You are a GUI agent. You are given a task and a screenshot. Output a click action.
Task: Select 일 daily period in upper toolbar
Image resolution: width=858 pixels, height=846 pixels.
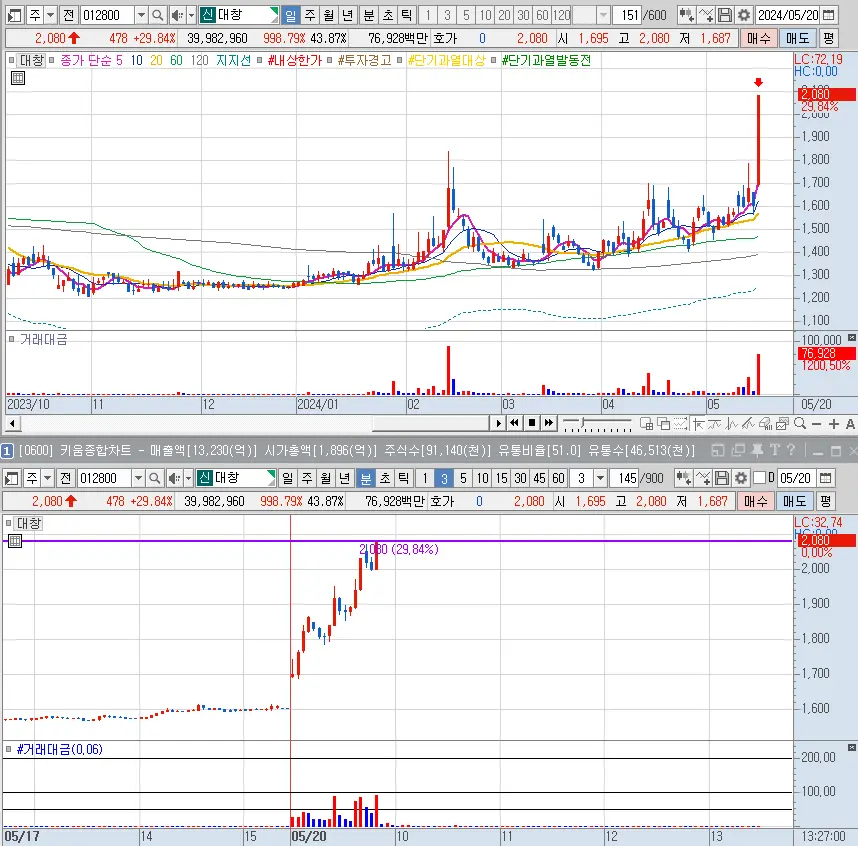tap(291, 15)
